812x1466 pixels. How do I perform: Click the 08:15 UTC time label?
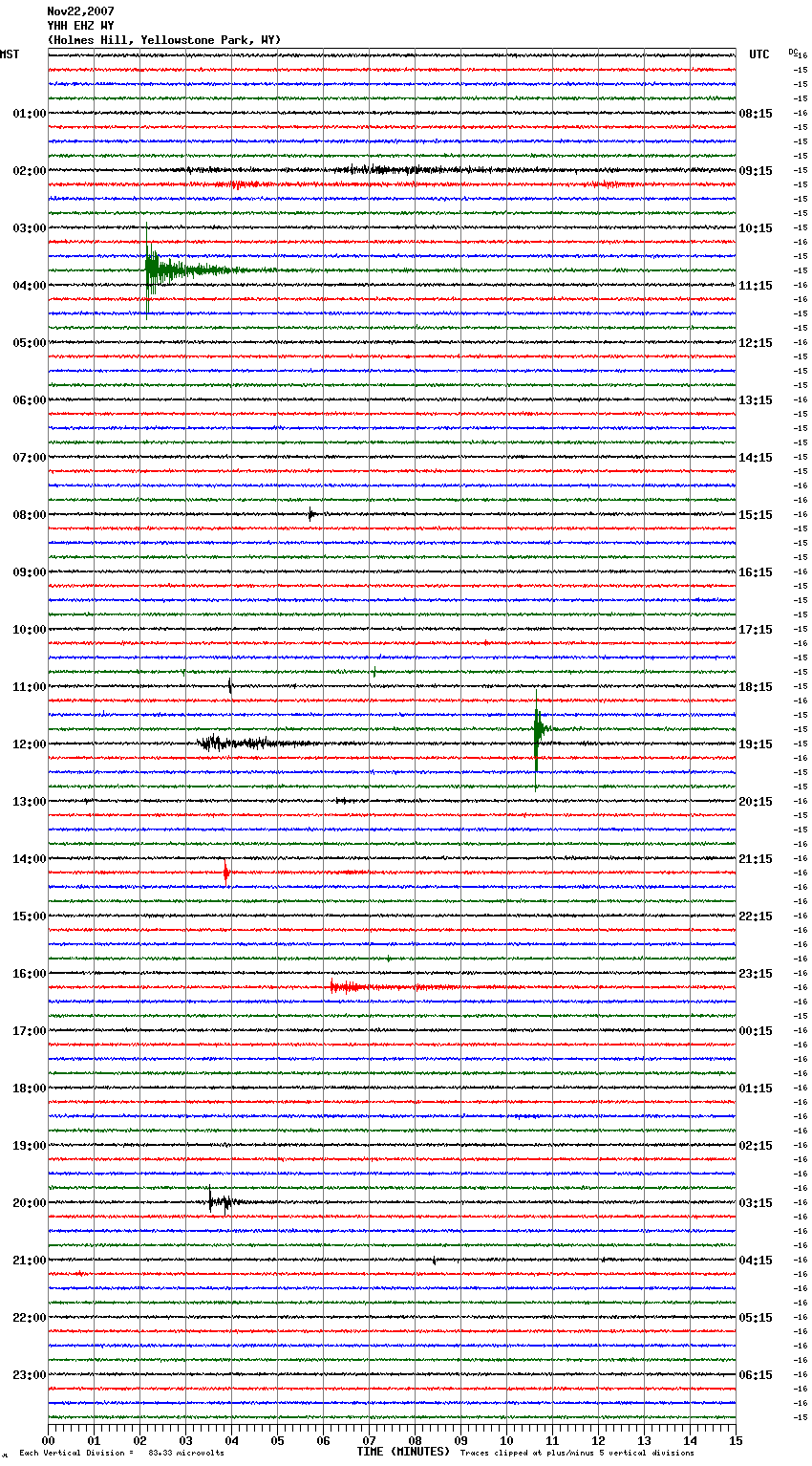tap(756, 114)
